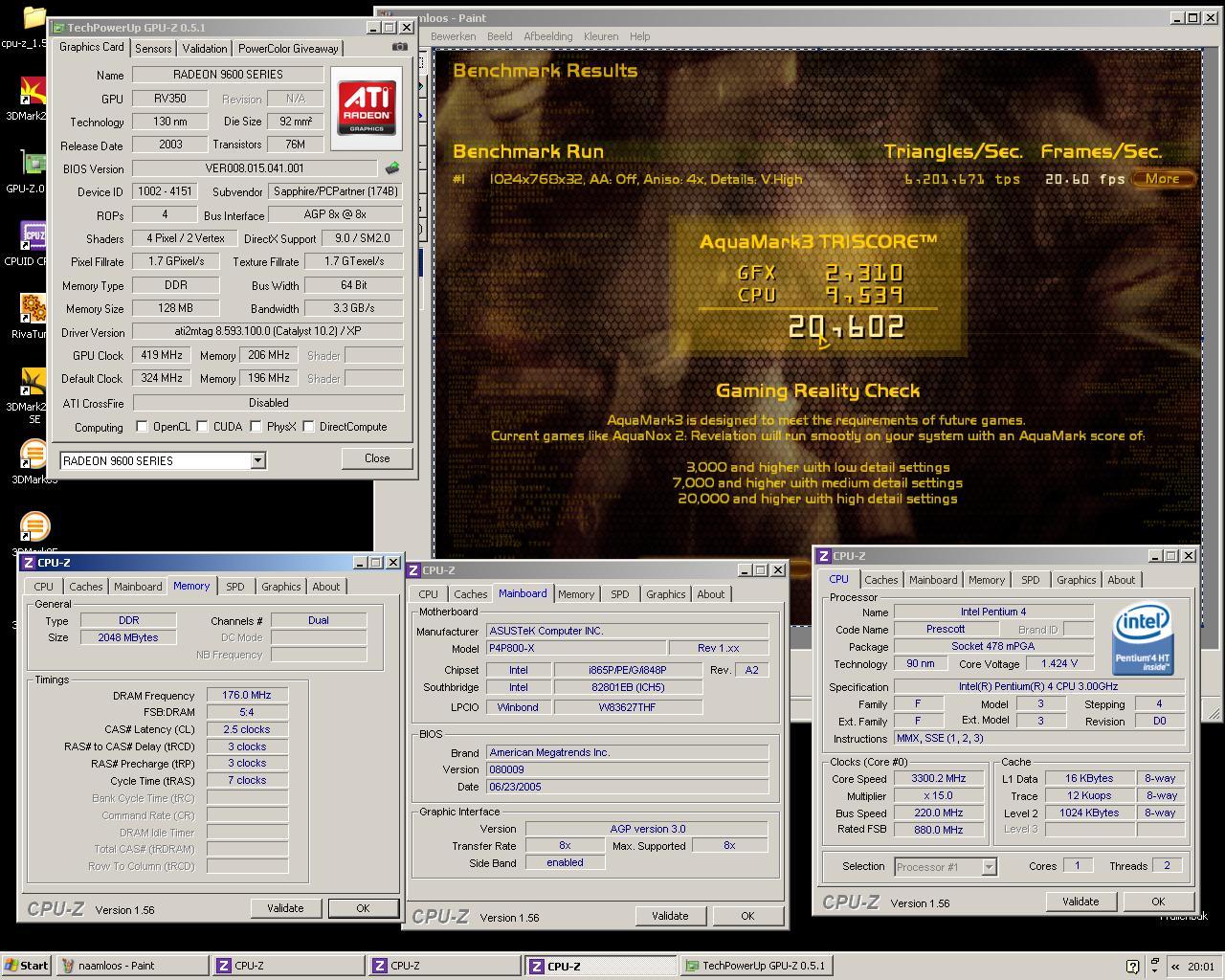Switch to the Sensors tab in GPU-Z

(153, 48)
